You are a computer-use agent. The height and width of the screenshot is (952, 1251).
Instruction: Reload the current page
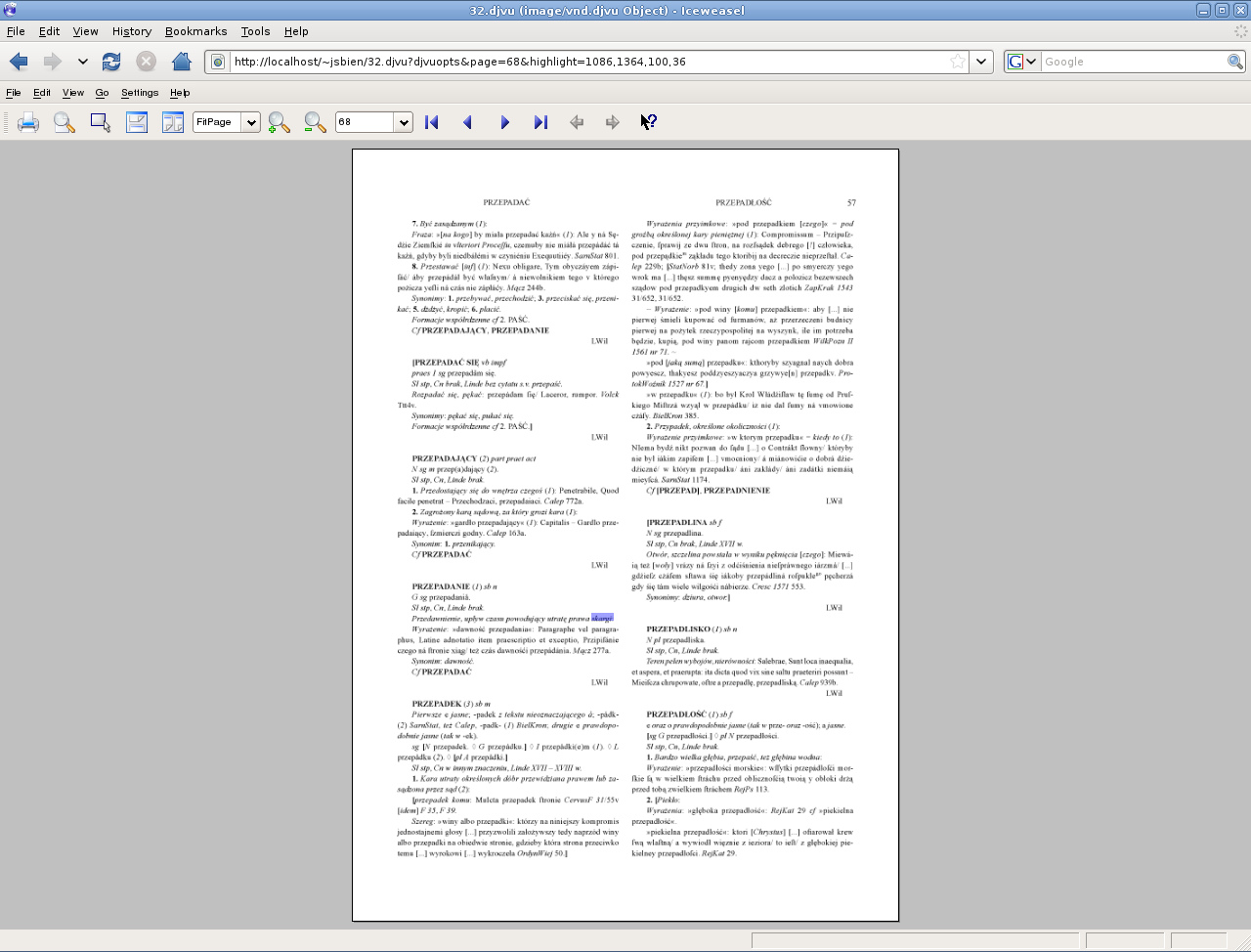coord(111,62)
